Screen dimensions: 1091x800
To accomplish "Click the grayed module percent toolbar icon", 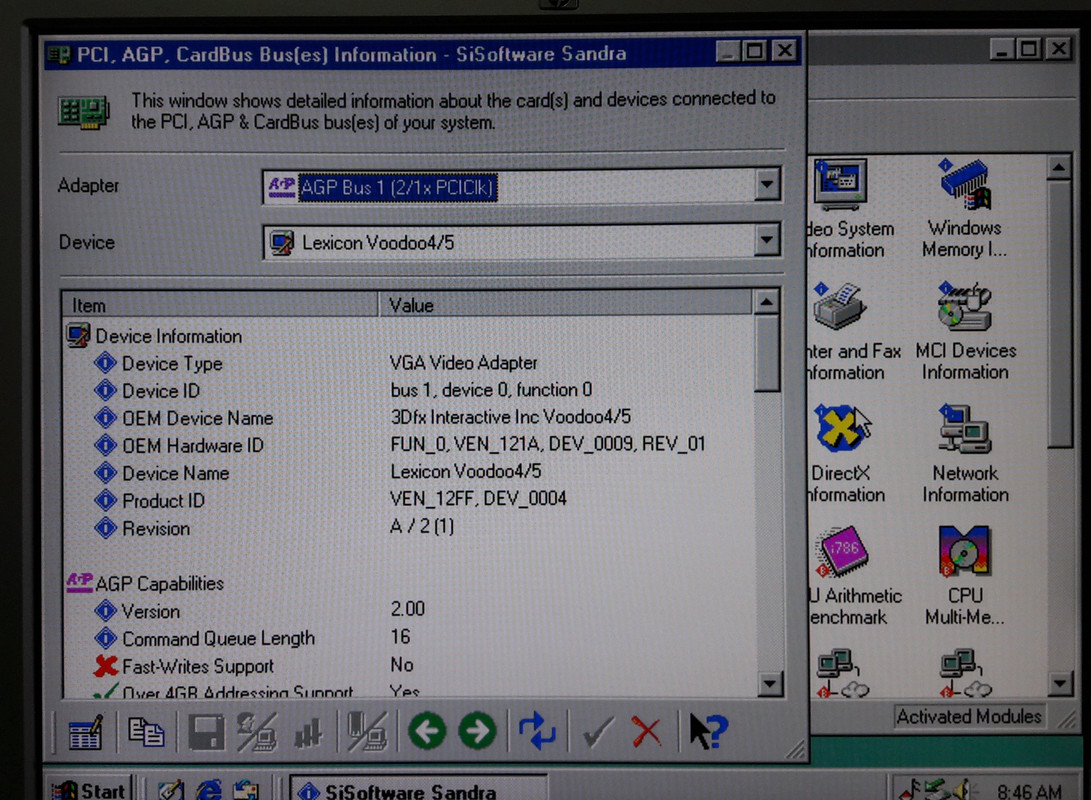I will coord(367,732).
